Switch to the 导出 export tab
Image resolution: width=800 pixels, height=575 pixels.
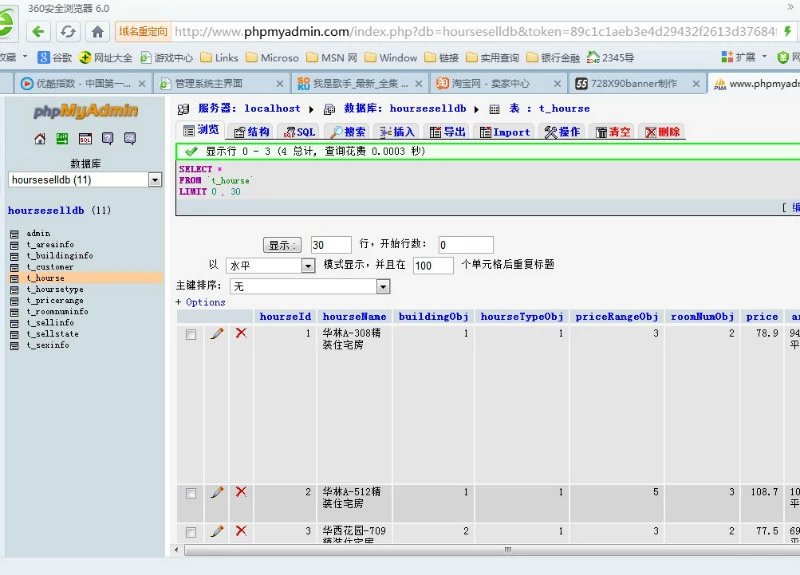click(447, 132)
